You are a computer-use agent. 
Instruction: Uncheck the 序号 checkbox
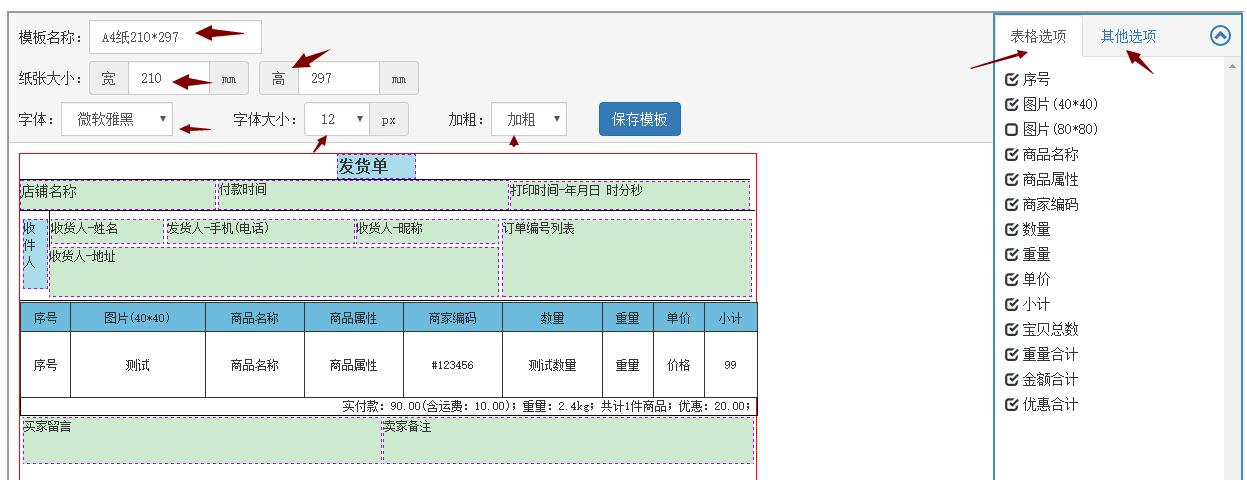pyautogui.click(x=1011, y=79)
